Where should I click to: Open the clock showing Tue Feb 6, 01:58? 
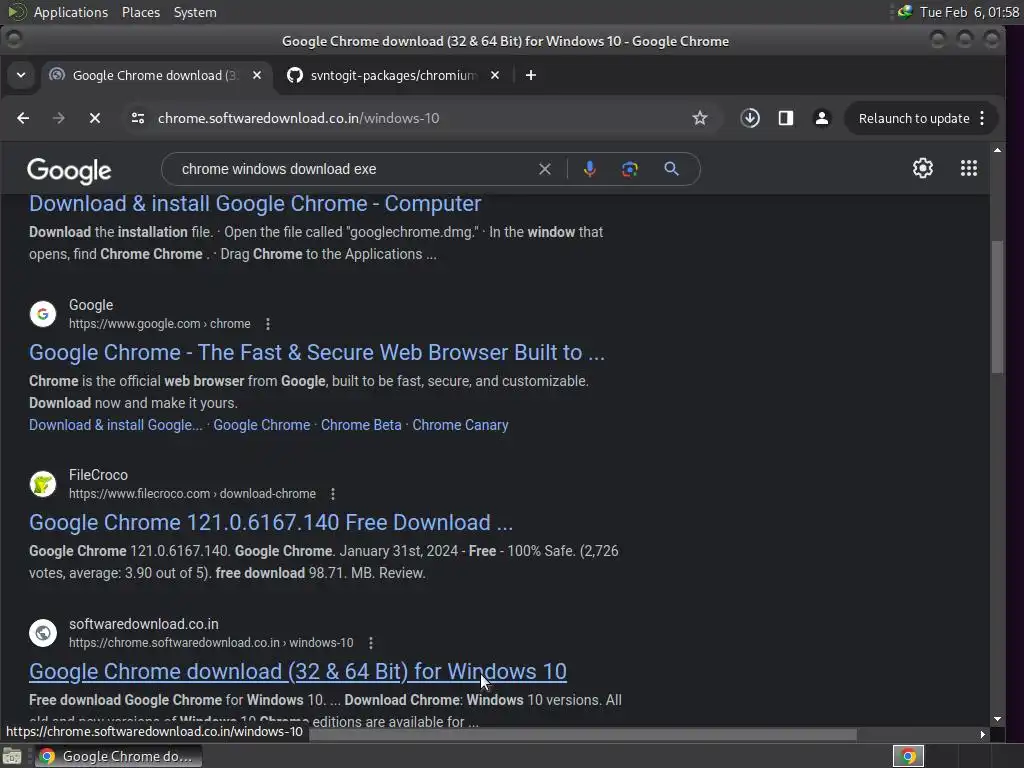(x=969, y=12)
